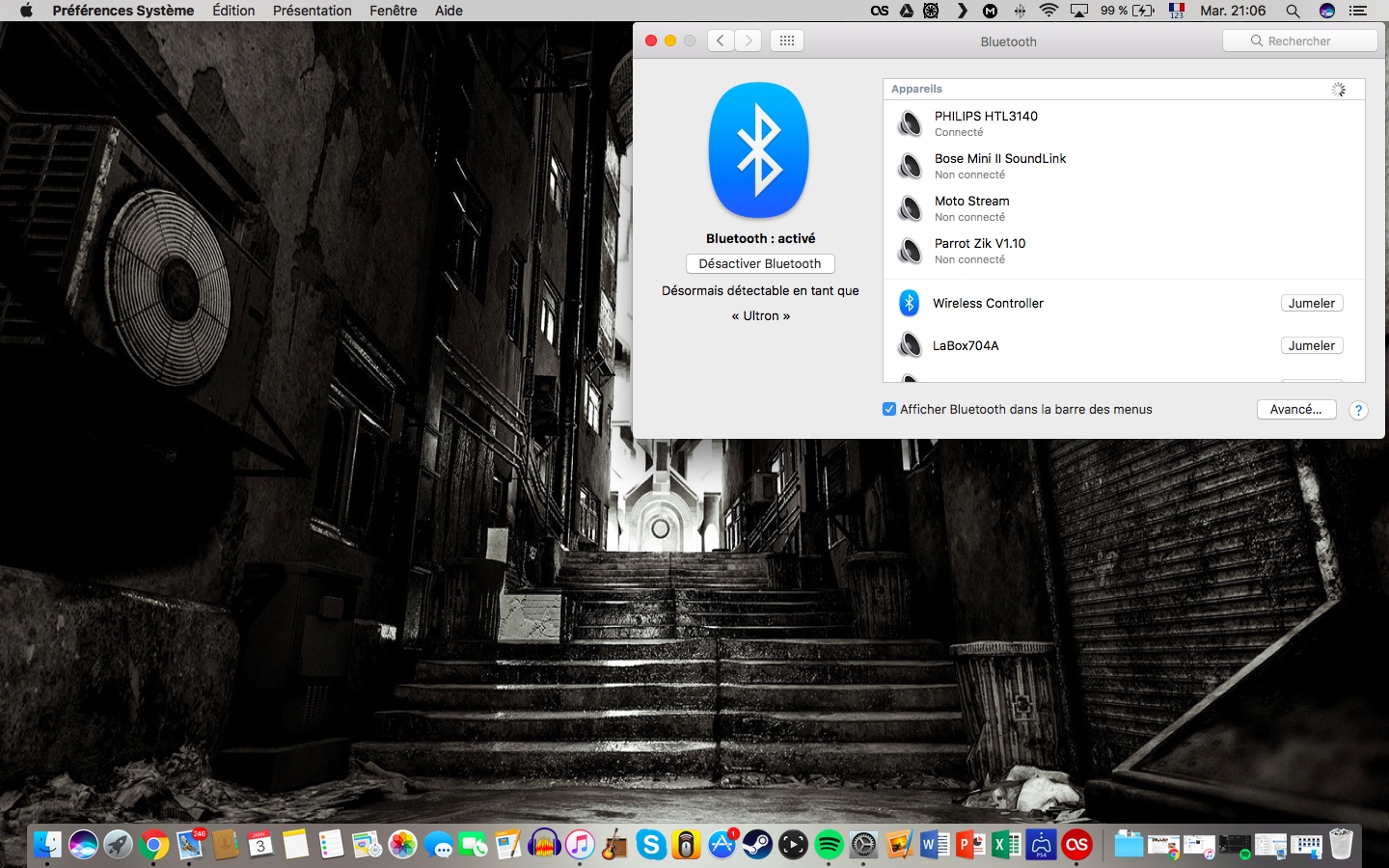Image resolution: width=1389 pixels, height=868 pixels.
Task: Open the Fenêtre menu
Action: pyautogui.click(x=391, y=11)
